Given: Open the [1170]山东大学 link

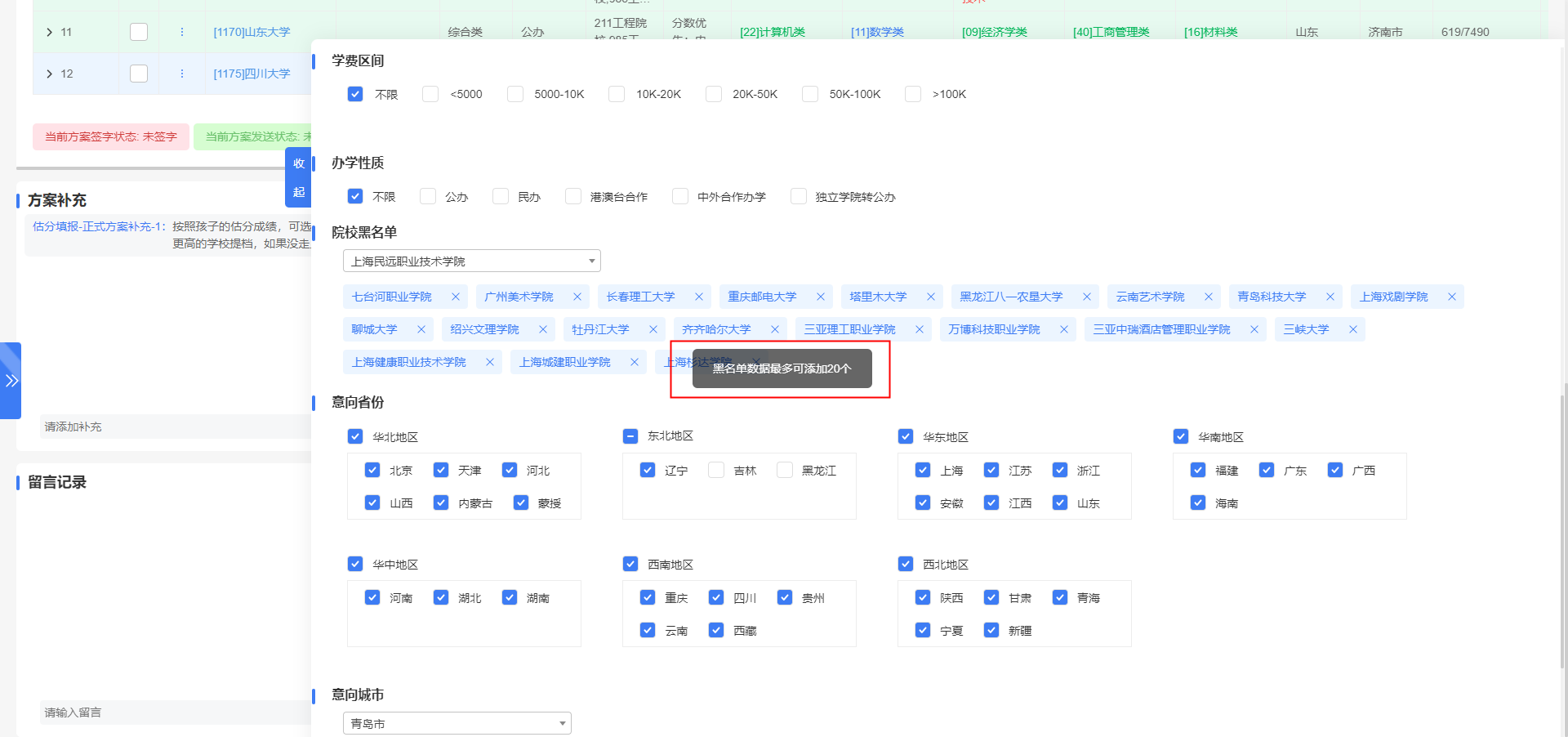Looking at the screenshot, I should pyautogui.click(x=251, y=32).
